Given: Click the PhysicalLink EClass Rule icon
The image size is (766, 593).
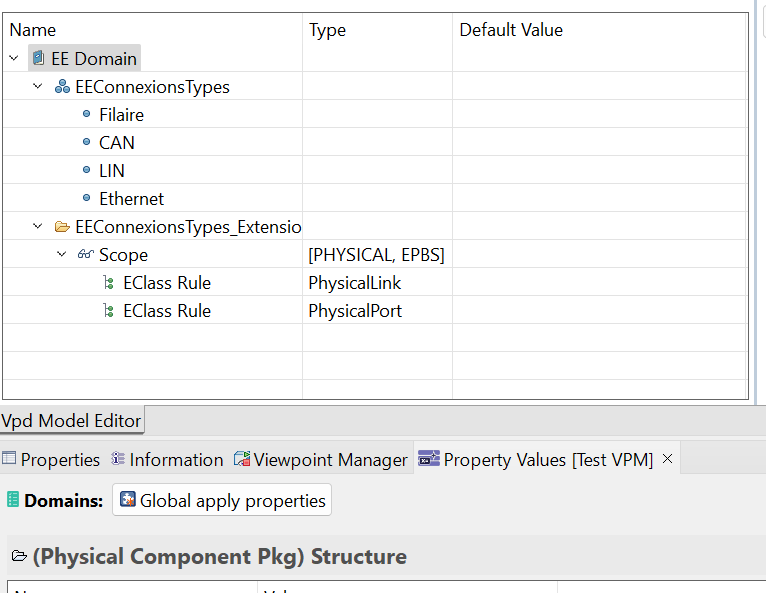Looking at the screenshot, I should point(109,283).
